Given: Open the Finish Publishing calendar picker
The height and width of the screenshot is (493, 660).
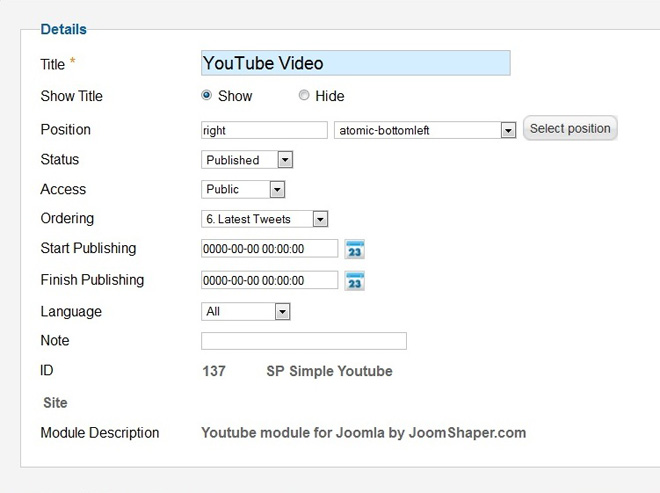Looking at the screenshot, I should tap(354, 281).
